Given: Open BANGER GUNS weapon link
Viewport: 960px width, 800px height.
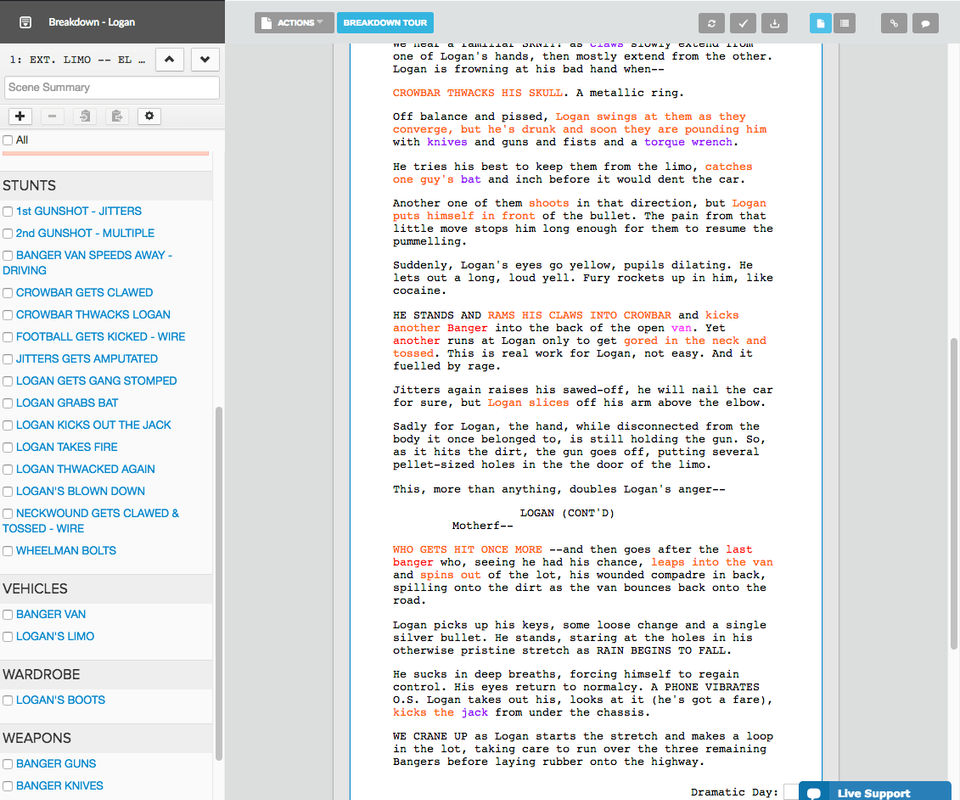Looking at the screenshot, I should pyautogui.click(x=56, y=764).
